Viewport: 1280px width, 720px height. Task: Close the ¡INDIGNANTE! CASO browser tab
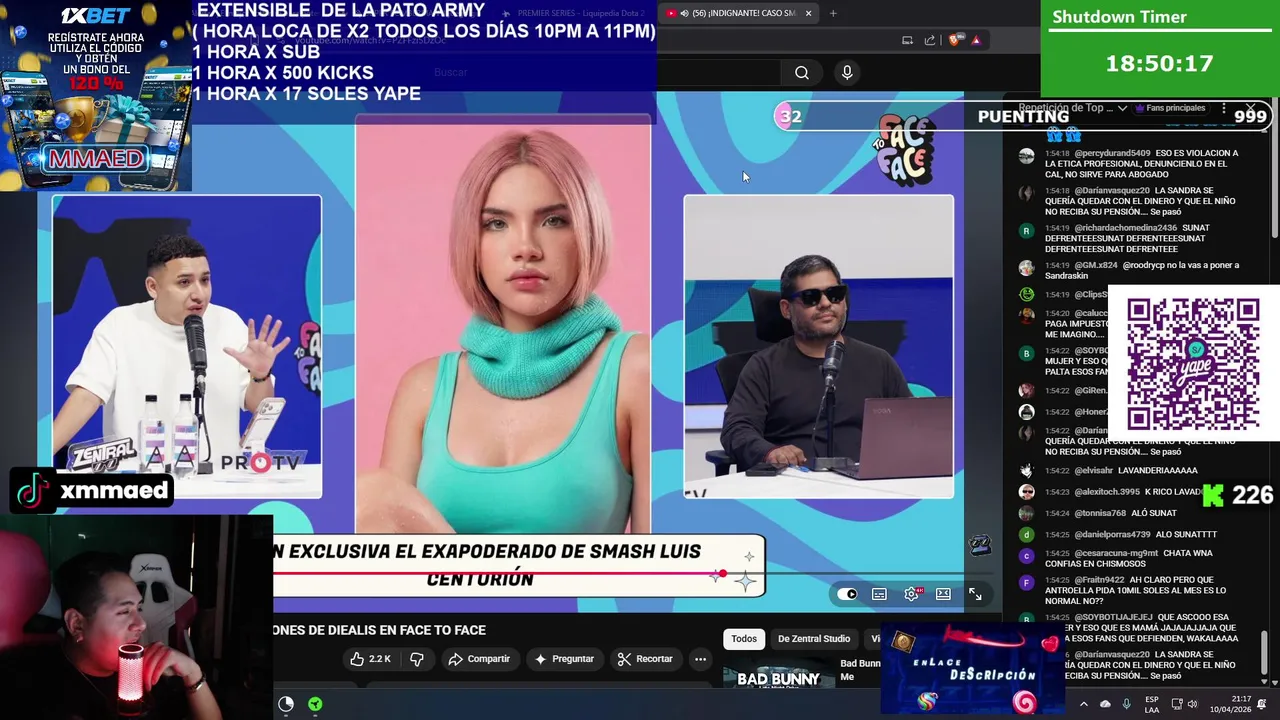click(808, 13)
